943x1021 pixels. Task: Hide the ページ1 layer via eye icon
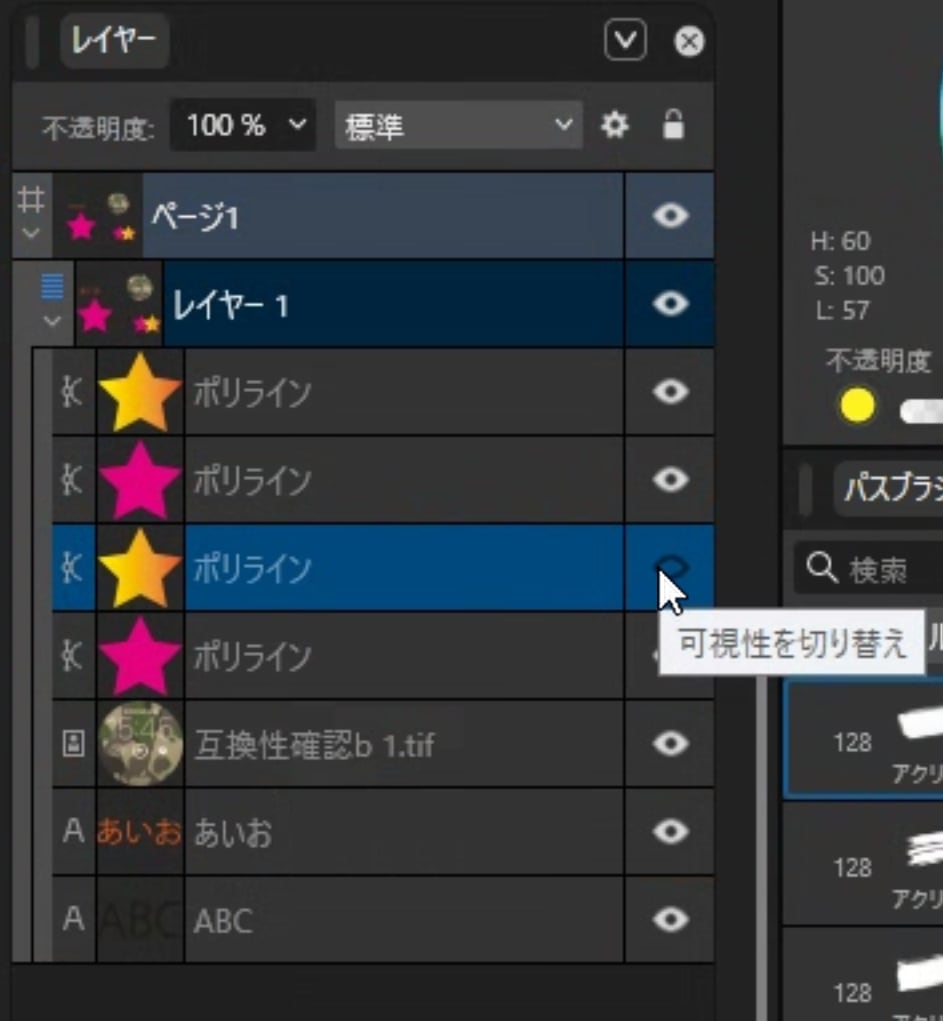pos(669,216)
